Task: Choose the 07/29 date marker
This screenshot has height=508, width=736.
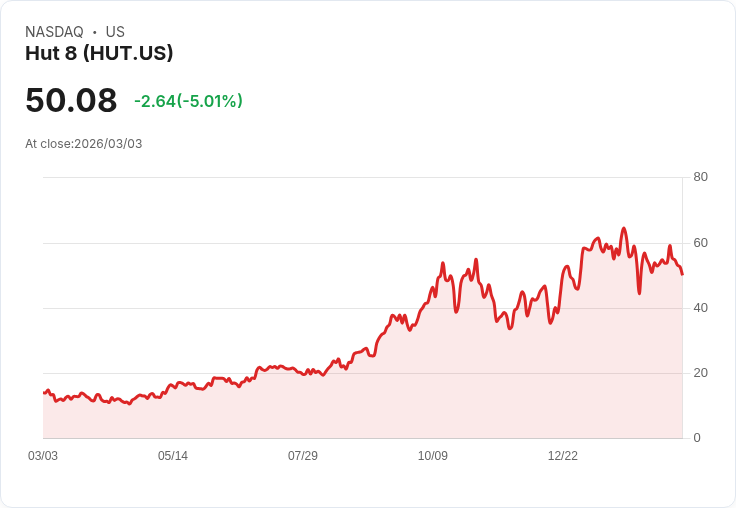Action: pyautogui.click(x=303, y=456)
